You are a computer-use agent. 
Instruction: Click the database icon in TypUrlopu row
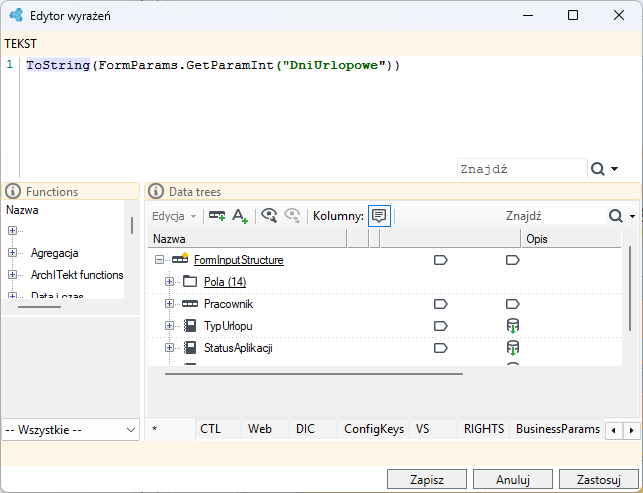point(513,326)
